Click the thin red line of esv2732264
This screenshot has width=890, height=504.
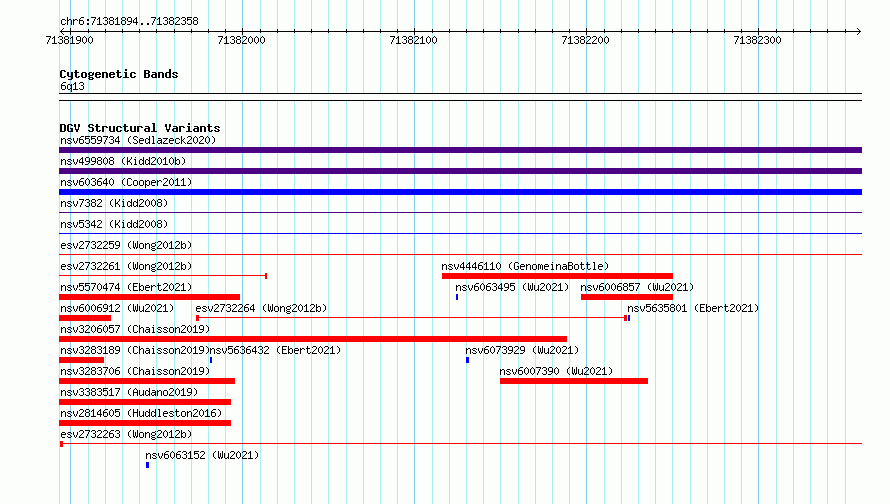[x=412, y=318]
